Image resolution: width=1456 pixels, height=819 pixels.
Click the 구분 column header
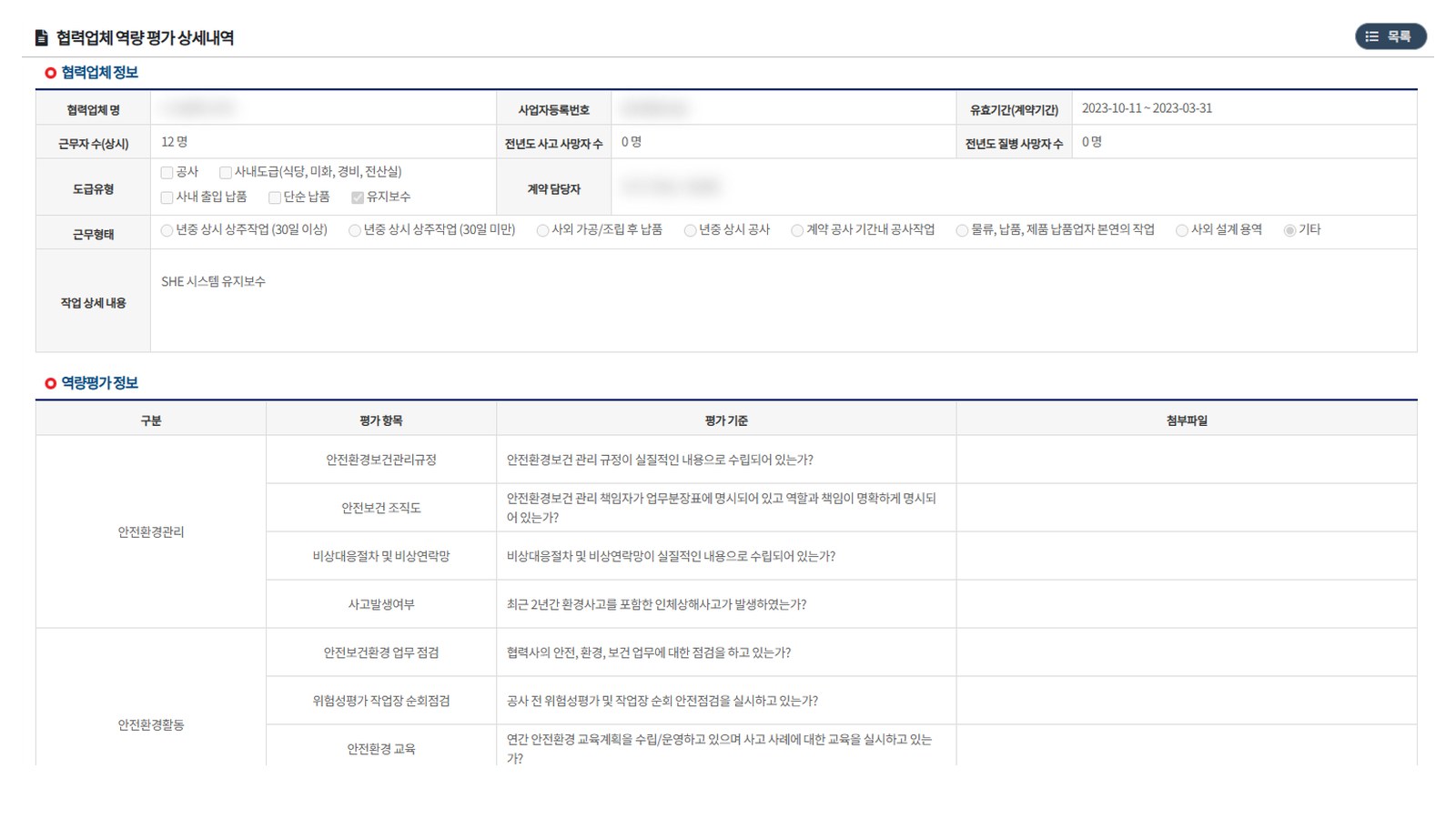[151, 420]
